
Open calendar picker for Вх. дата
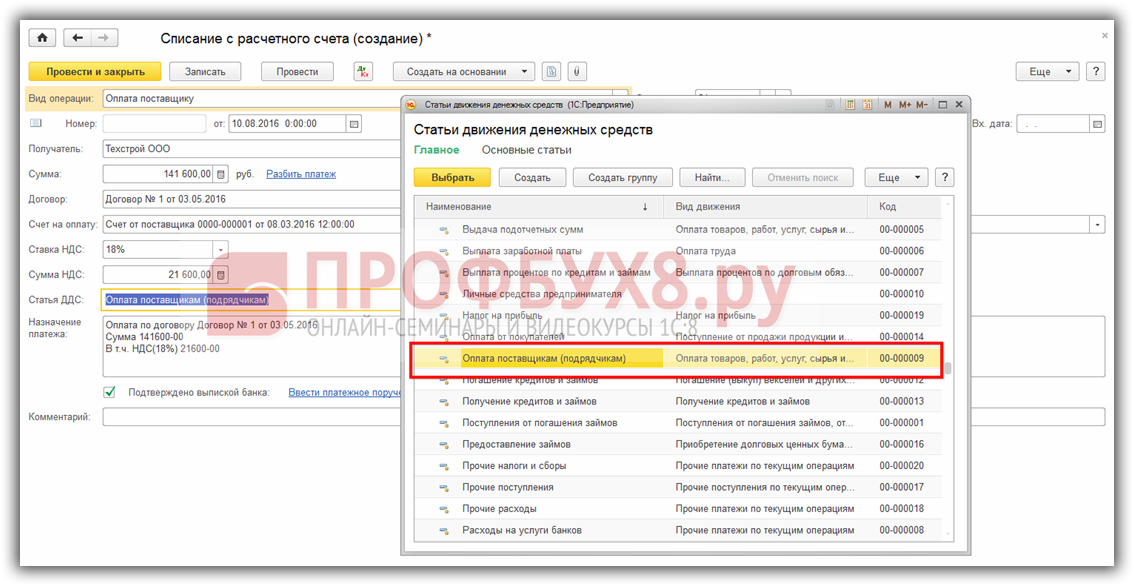pos(1098,124)
